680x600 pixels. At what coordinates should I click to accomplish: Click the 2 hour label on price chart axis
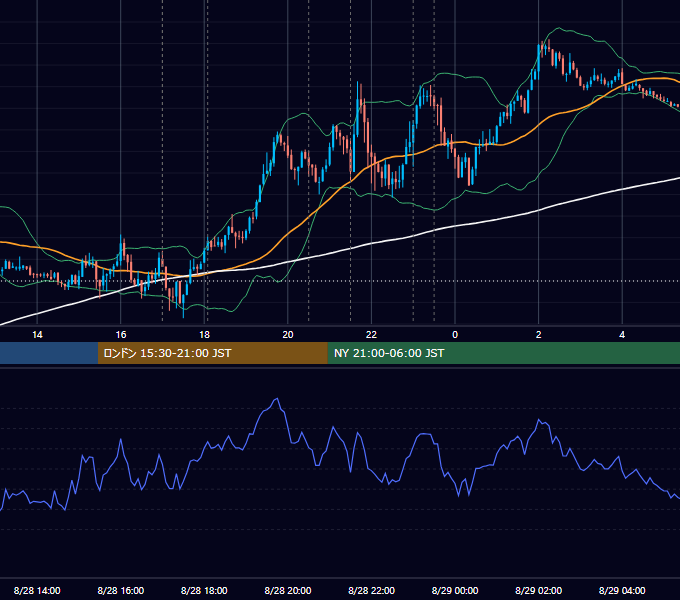[539, 335]
